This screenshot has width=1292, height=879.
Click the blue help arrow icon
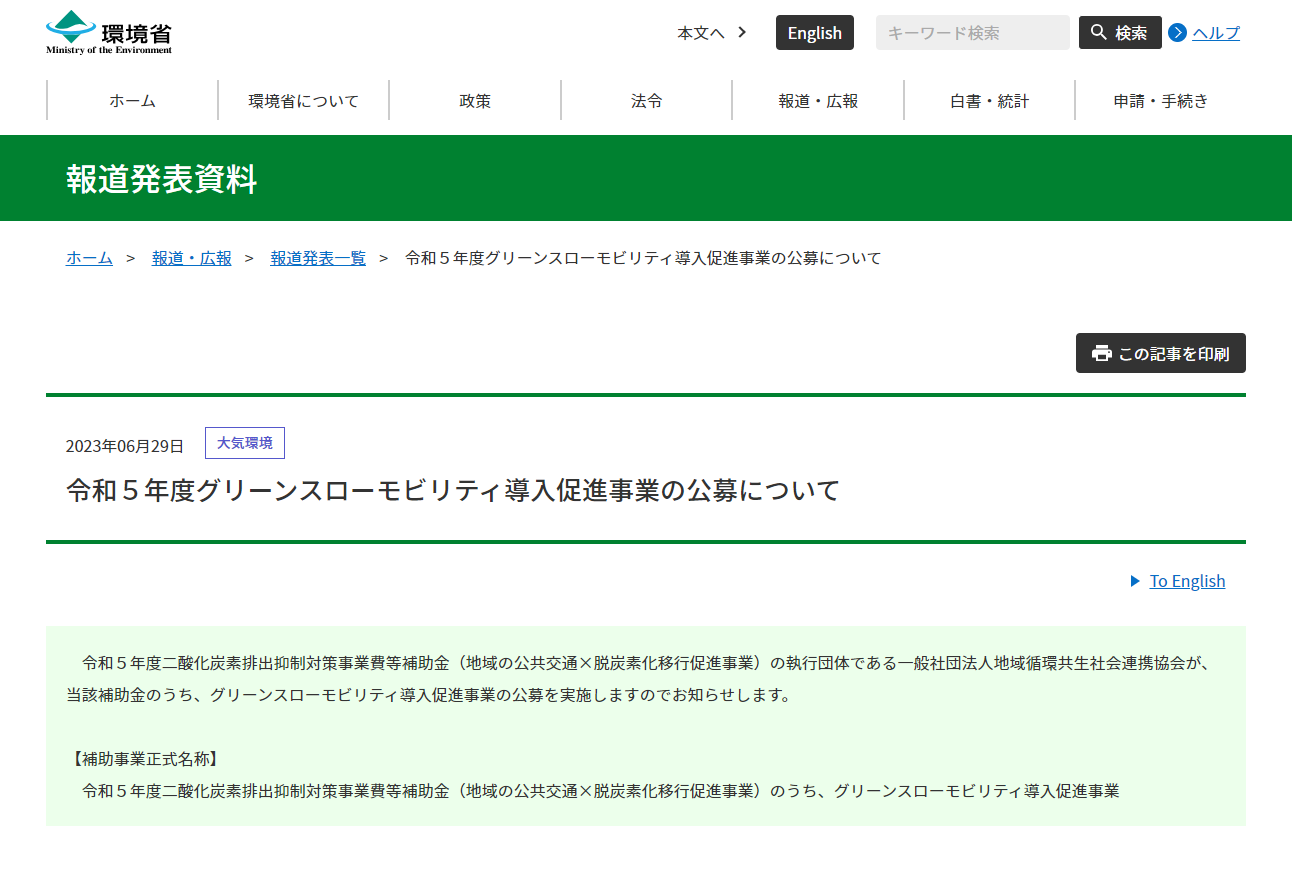pyautogui.click(x=1177, y=33)
